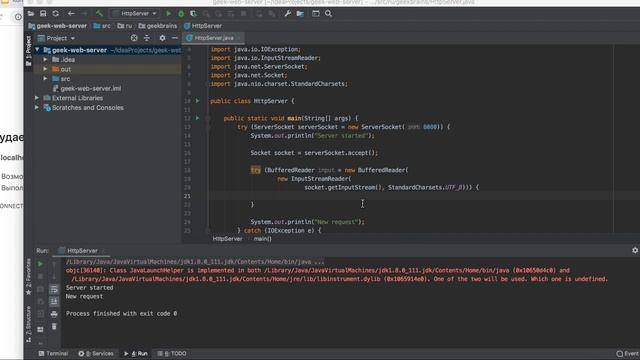Click geekbrains breadcrumb in navigation bar
Screen dimensions: 640x360
tap(158, 26)
